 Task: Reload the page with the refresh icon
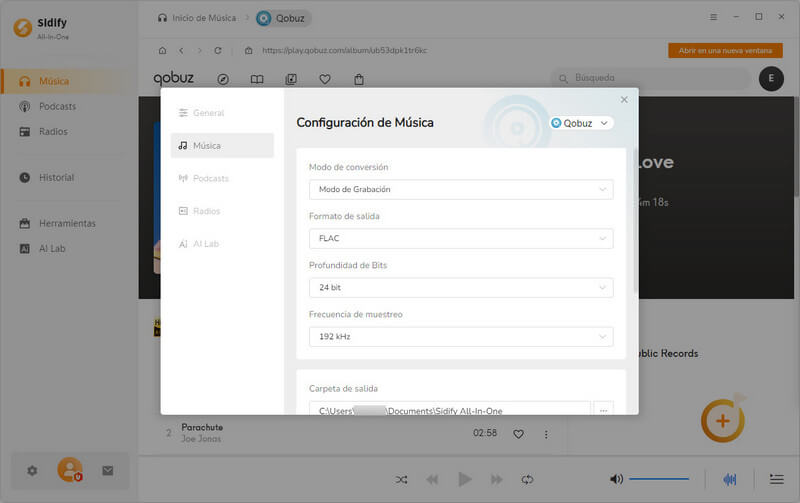[x=218, y=51]
